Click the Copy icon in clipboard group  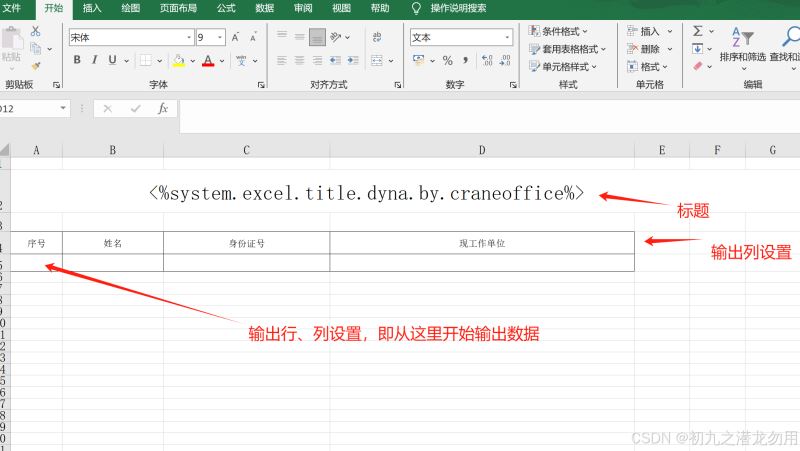(x=36, y=49)
